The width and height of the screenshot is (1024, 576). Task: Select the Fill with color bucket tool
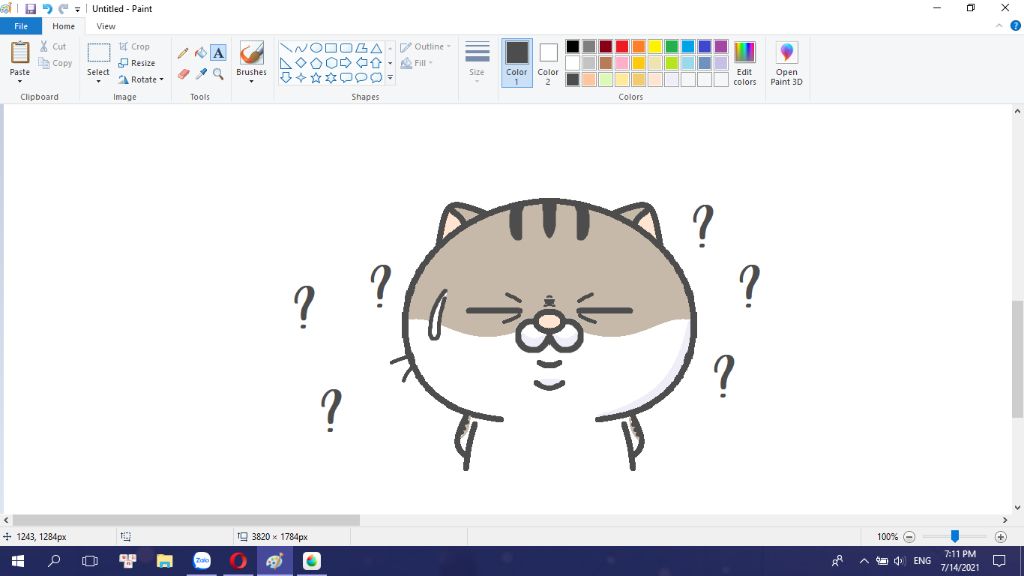pos(200,53)
